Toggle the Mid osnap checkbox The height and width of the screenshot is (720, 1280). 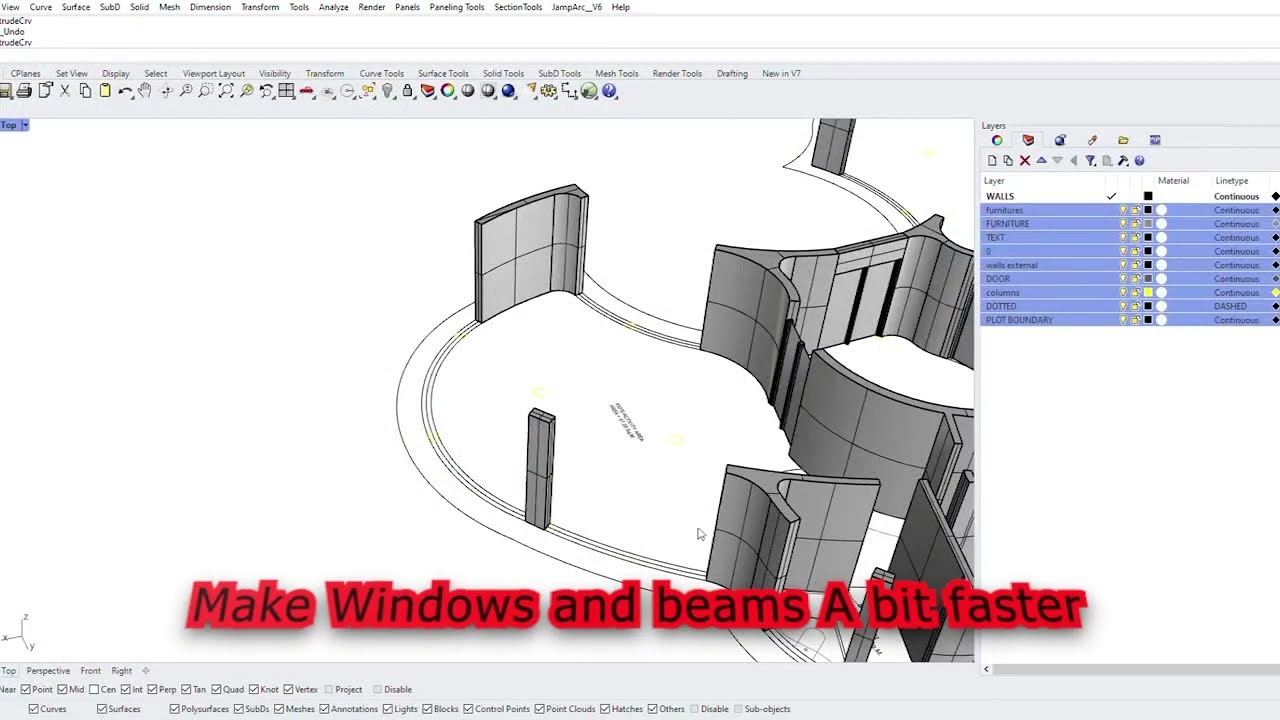coord(63,689)
